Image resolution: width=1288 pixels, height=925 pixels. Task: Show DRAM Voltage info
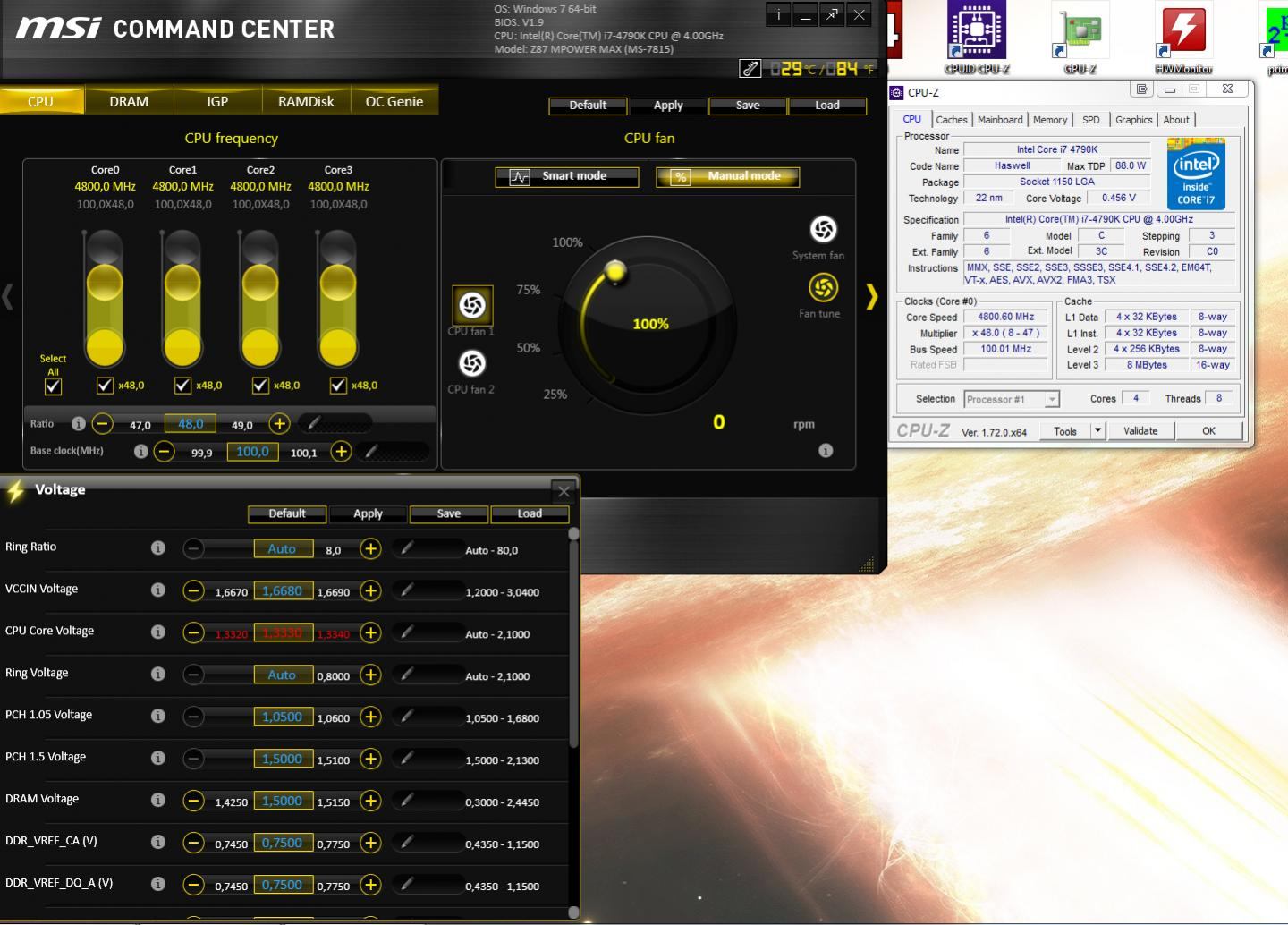(x=158, y=800)
